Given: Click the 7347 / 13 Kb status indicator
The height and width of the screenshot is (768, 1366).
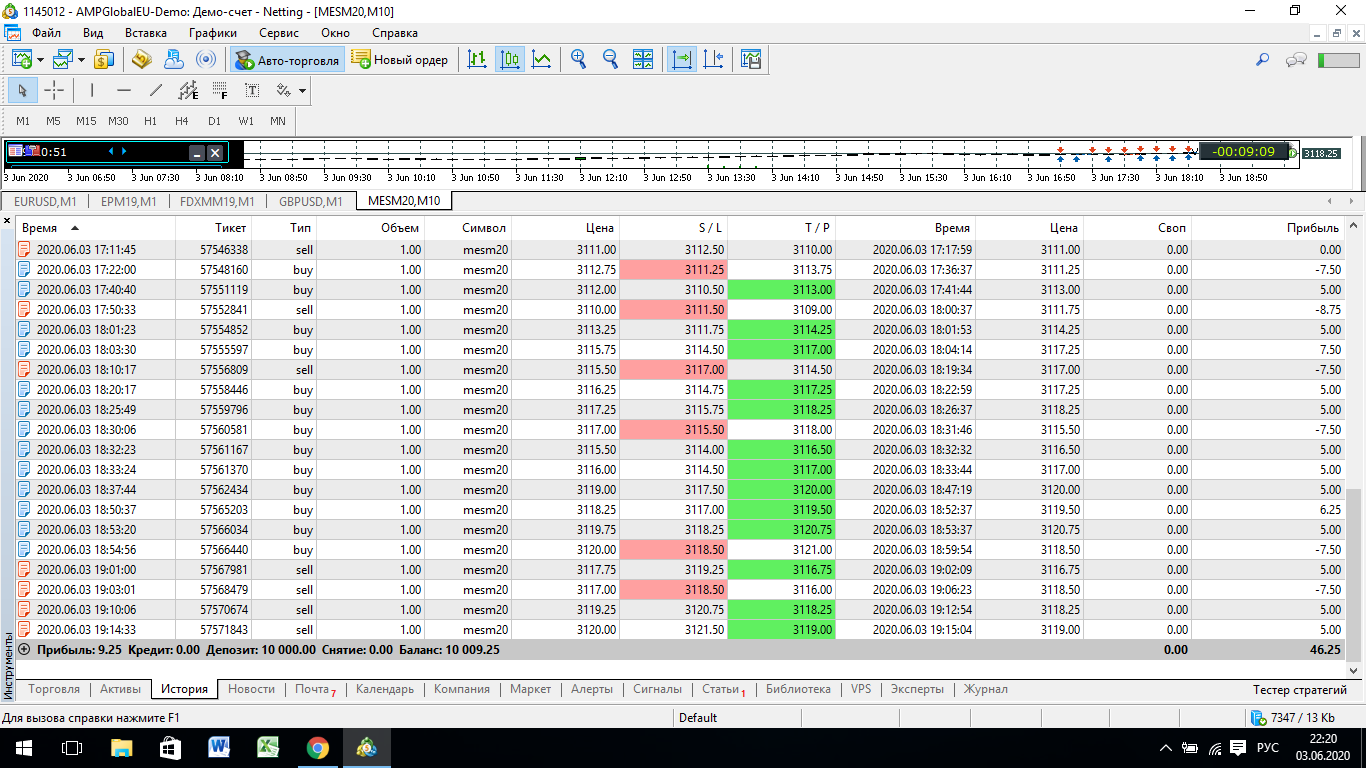Looking at the screenshot, I should click(x=1291, y=717).
